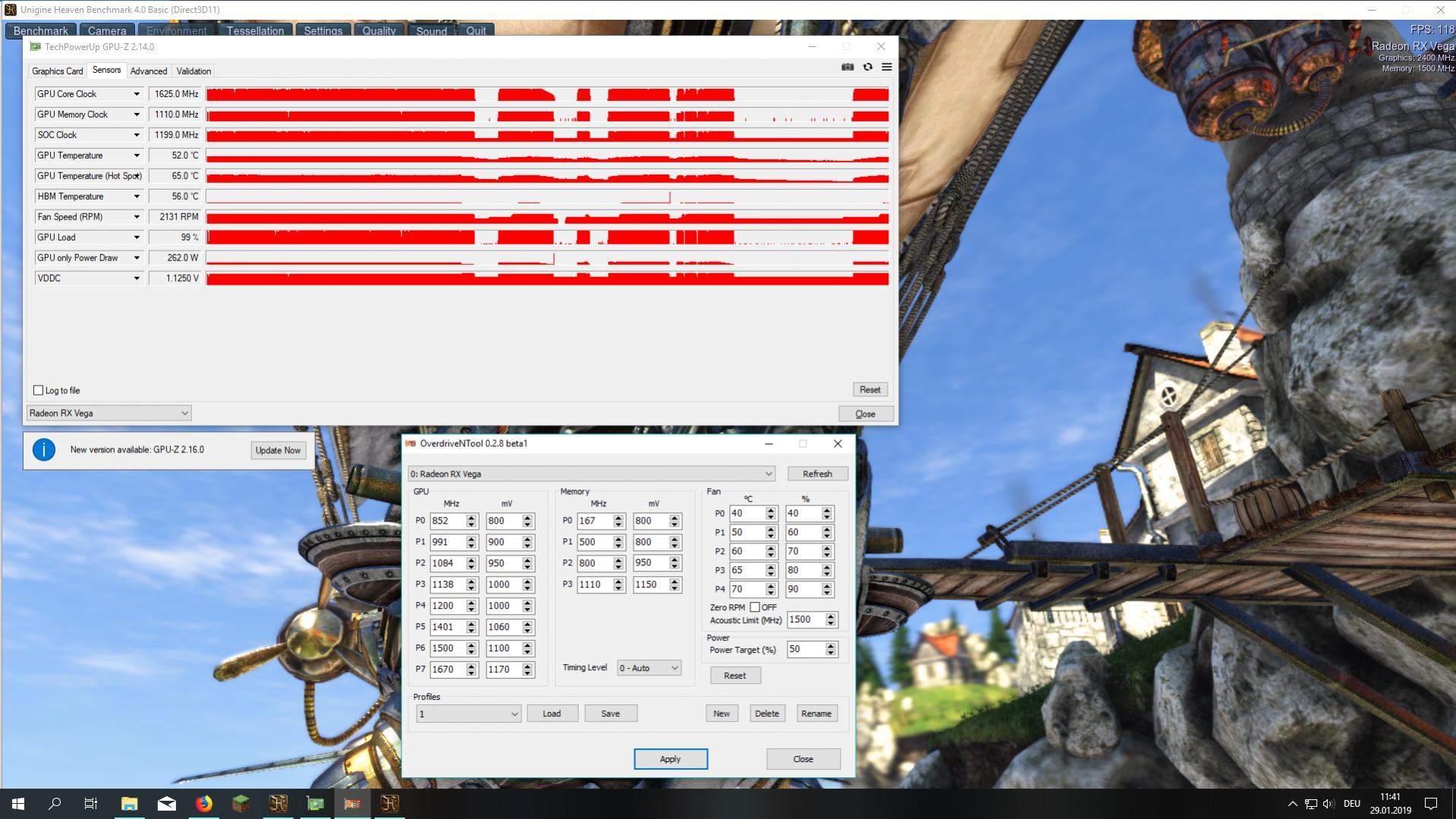Click the Power Target (%) field
This screenshot has width=1456, height=819.
coord(806,649)
